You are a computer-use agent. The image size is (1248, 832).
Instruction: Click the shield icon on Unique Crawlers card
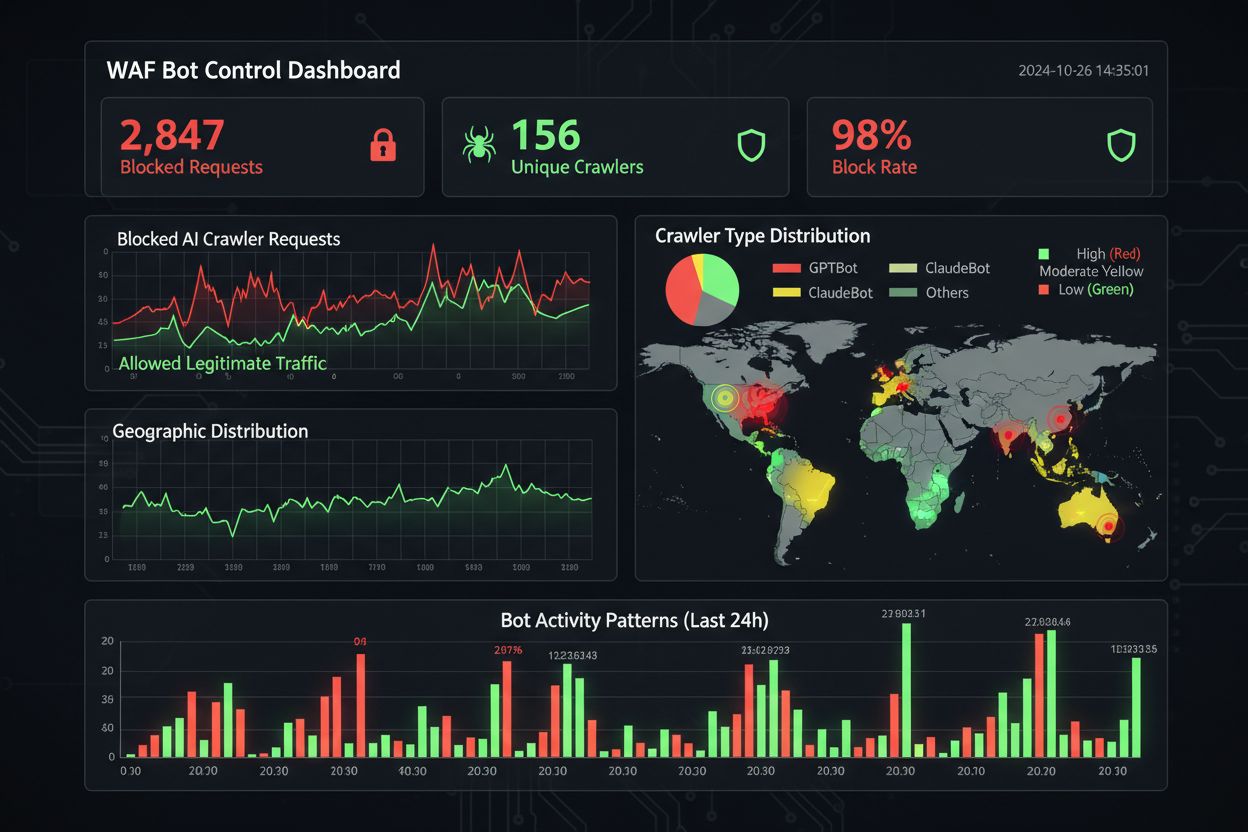(750, 146)
